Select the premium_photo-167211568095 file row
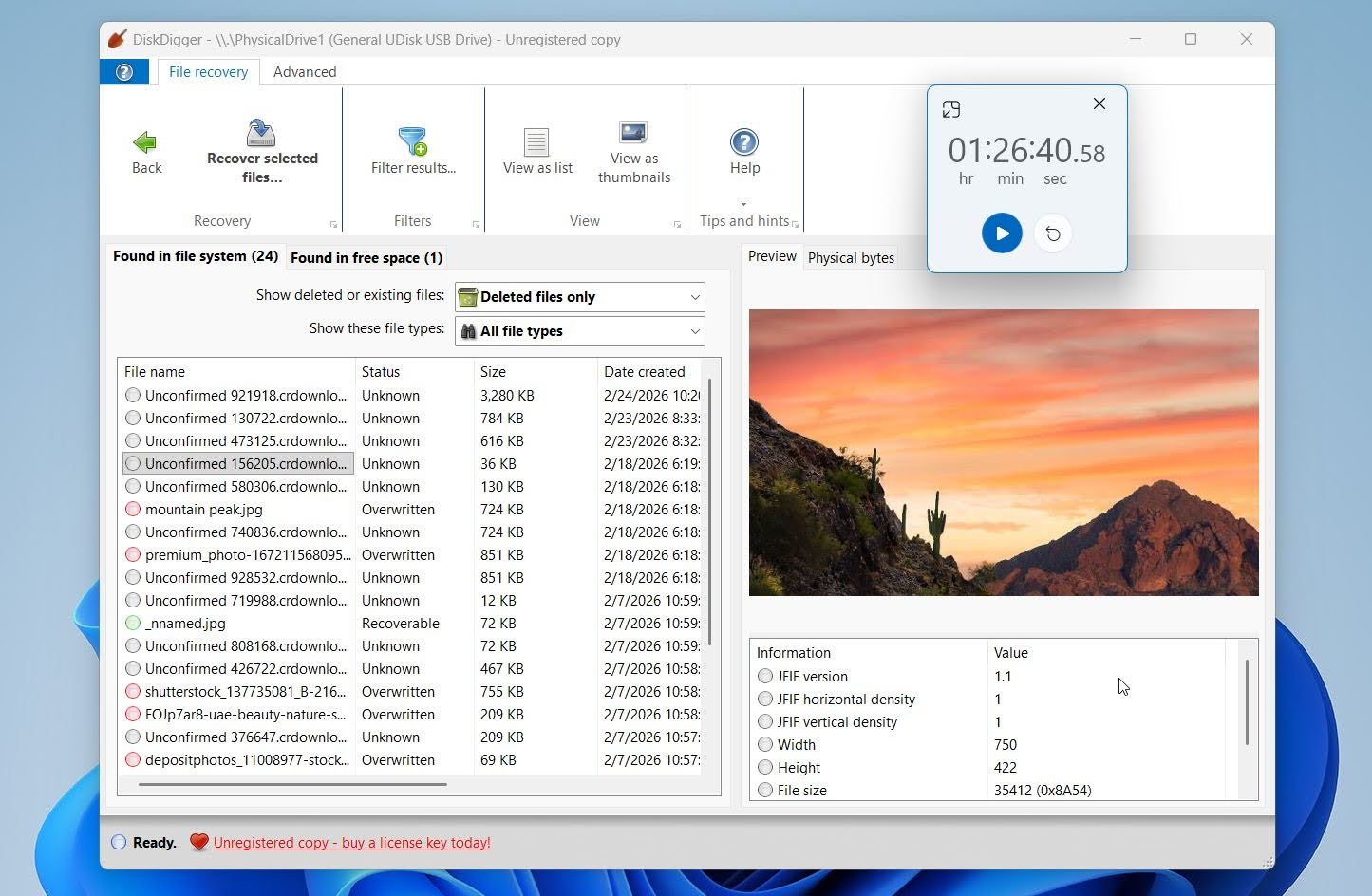This screenshot has height=896, width=1372. click(x=412, y=555)
